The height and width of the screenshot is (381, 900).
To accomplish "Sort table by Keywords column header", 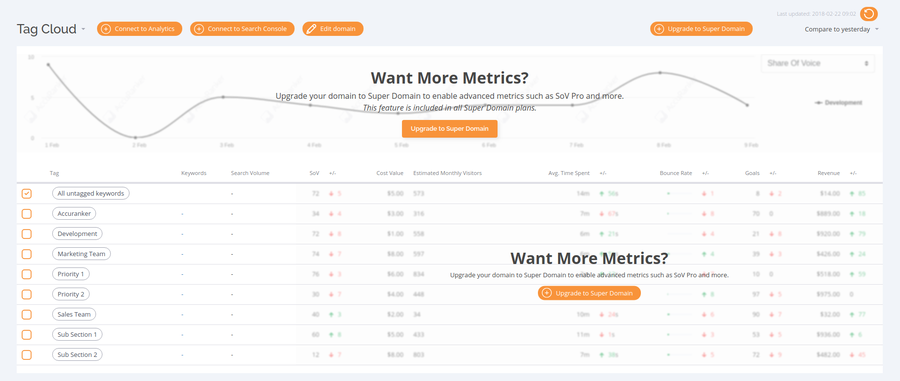I will tap(193, 173).
